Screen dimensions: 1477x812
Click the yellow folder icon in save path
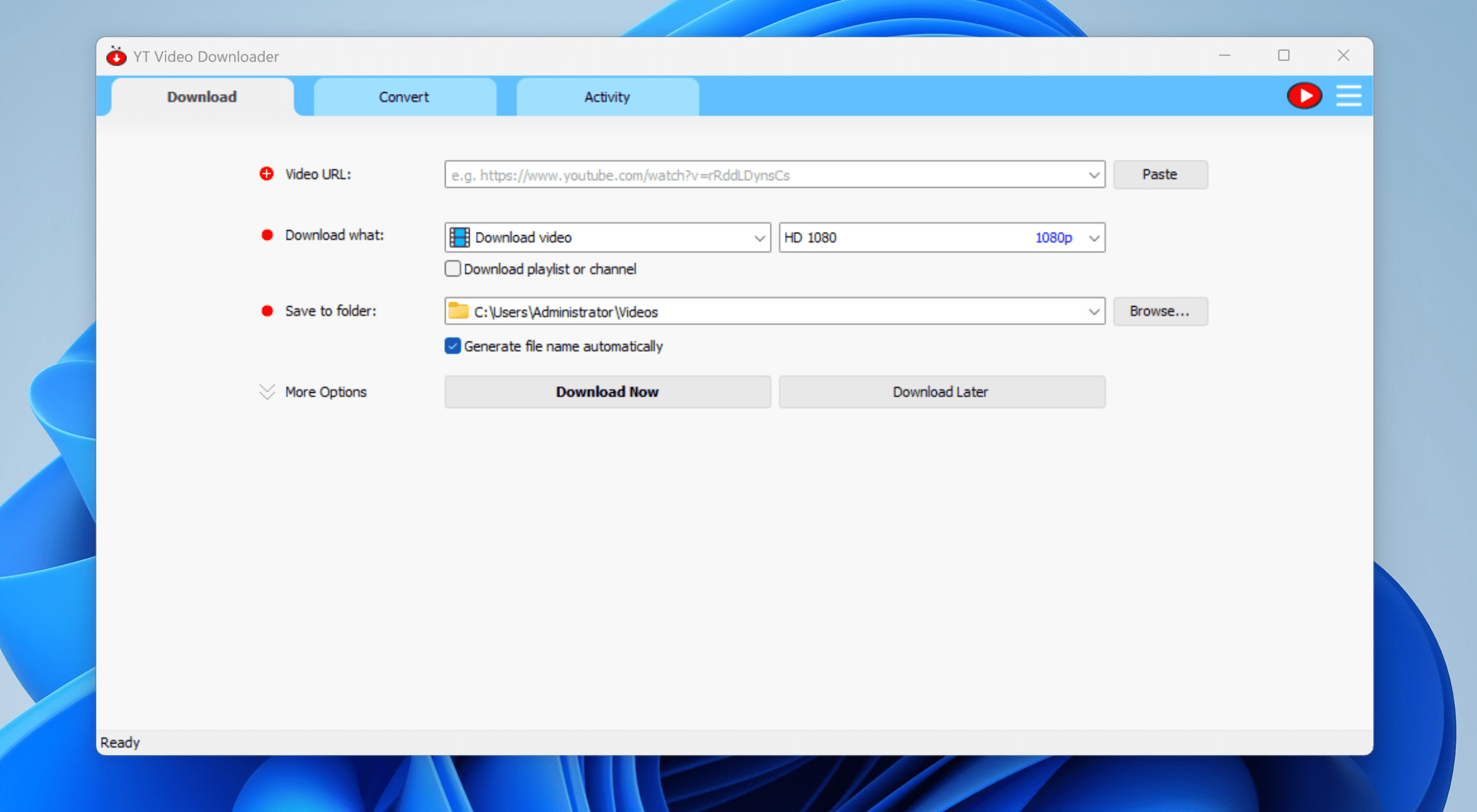coord(458,311)
